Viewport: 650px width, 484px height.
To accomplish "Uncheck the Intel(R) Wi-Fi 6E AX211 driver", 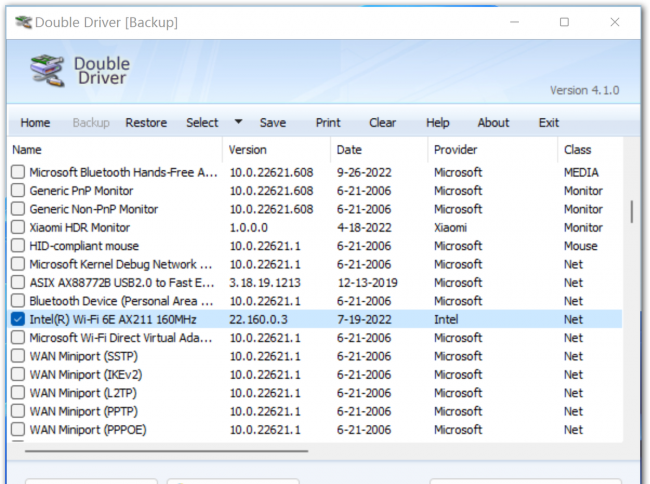I will (x=18, y=319).
